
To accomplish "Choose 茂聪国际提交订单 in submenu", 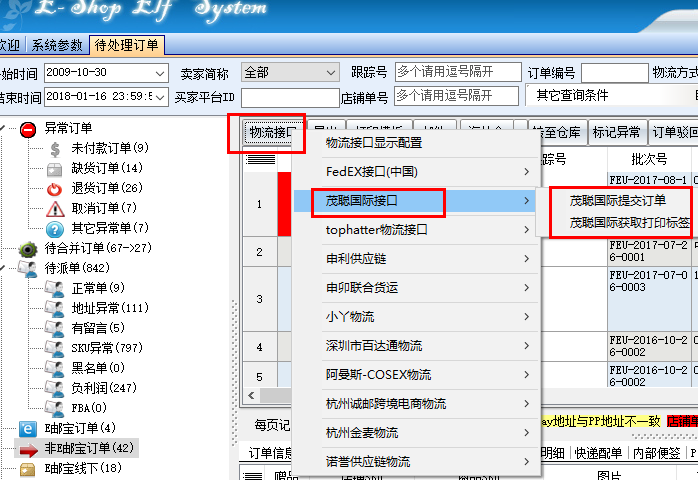I will pos(617,201).
